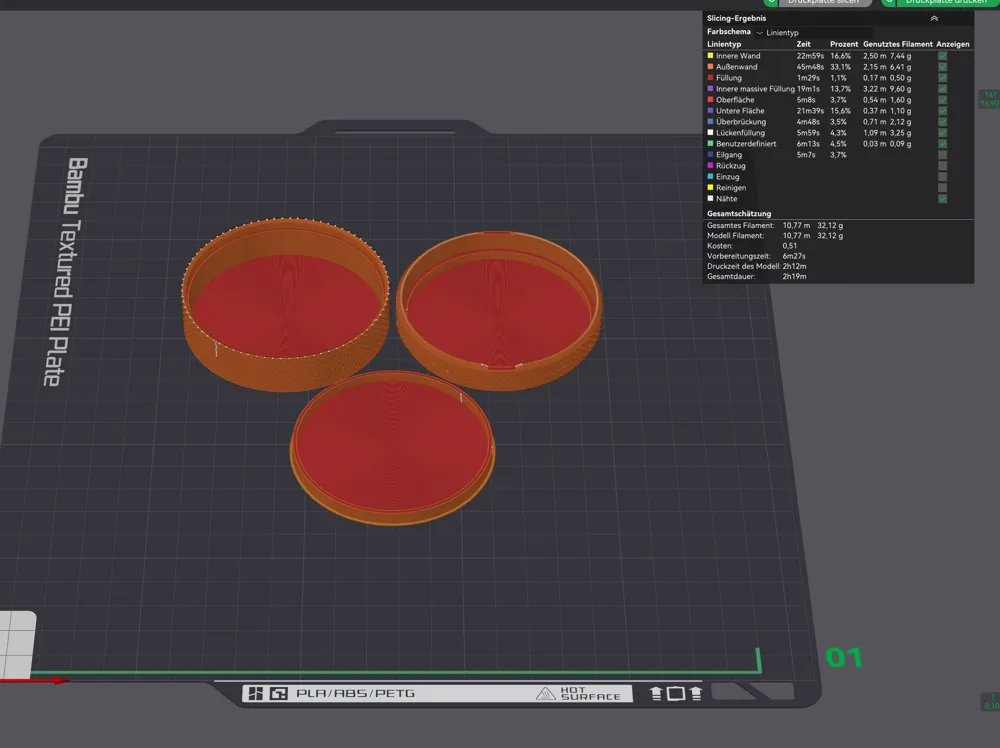This screenshot has width=1000, height=748.
Task: Click the layer slider handle showing 141
Action: point(988,98)
